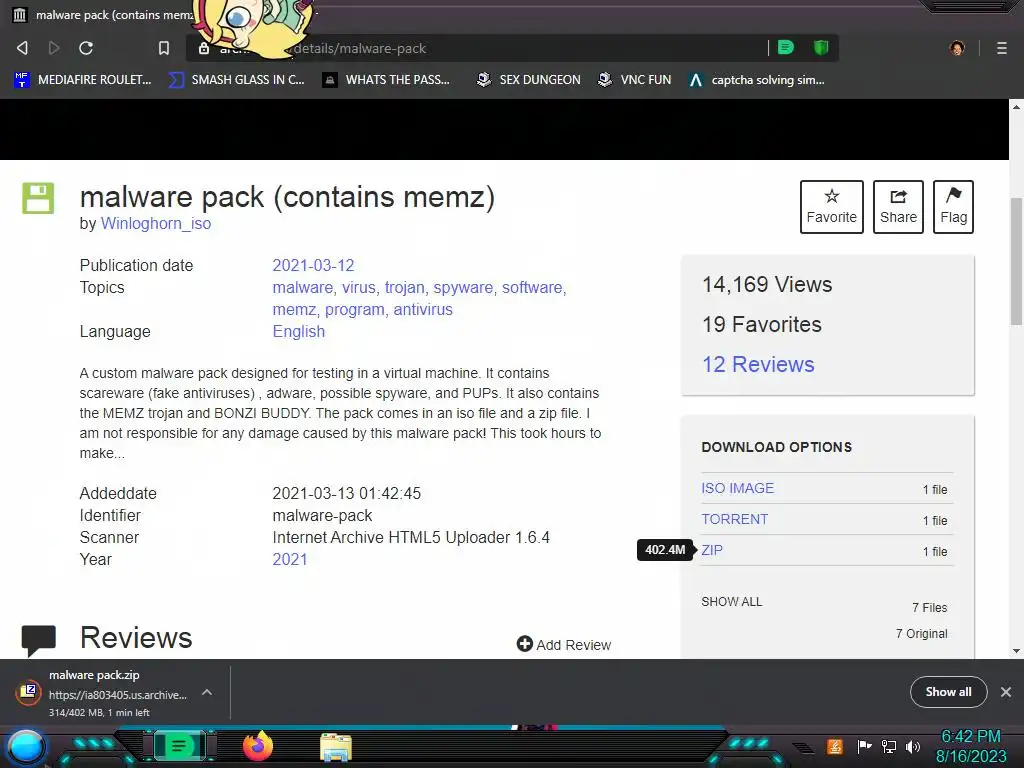Image resolution: width=1024 pixels, height=768 pixels.
Task: Open the green chat app on taskbar
Action: coord(178,746)
